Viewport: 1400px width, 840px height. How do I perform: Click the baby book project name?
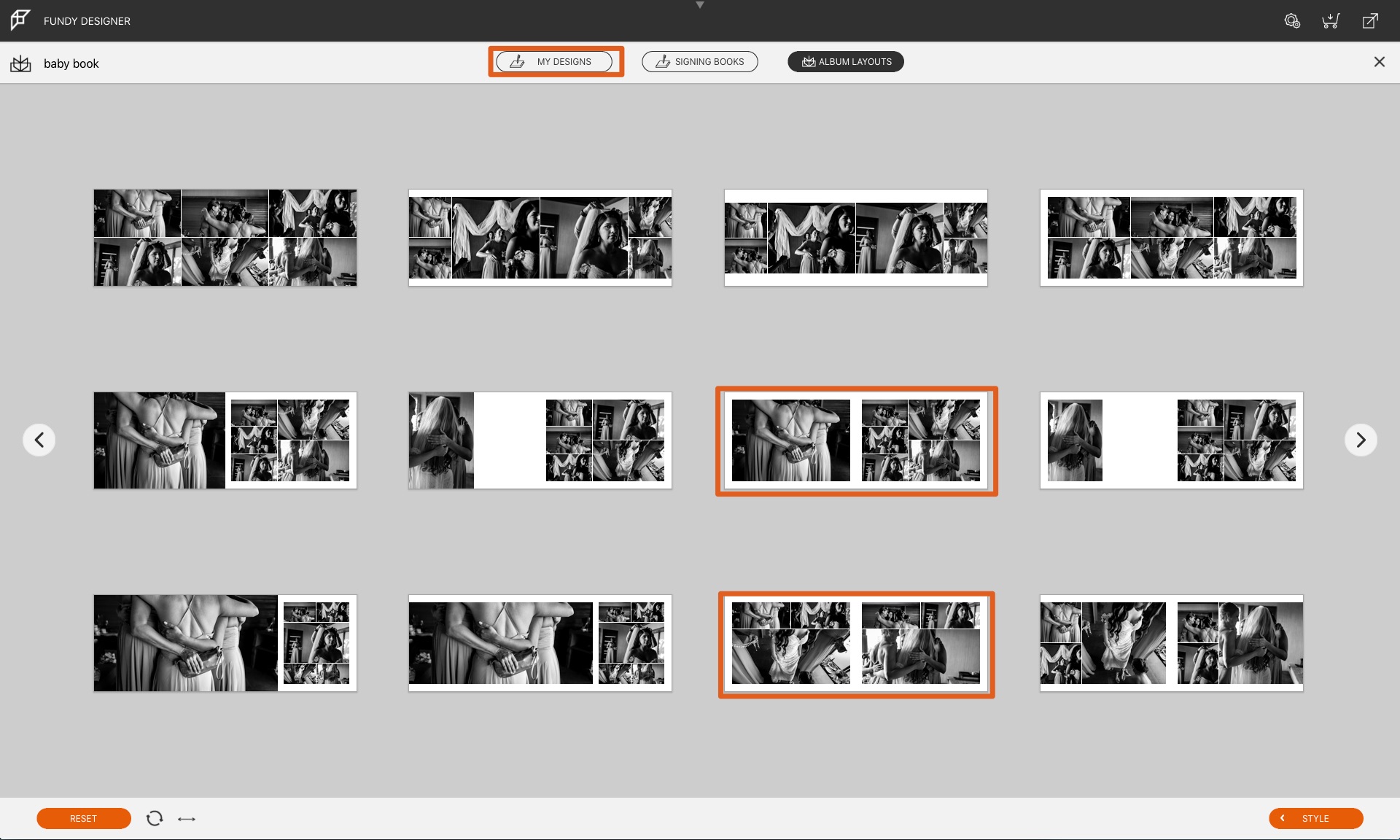coord(71,63)
